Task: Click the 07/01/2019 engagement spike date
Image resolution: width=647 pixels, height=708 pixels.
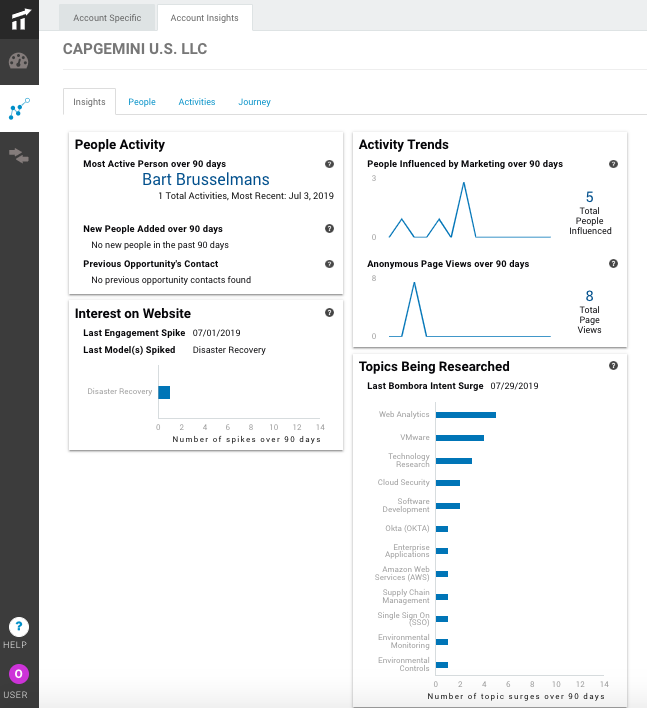Action: 216,333
